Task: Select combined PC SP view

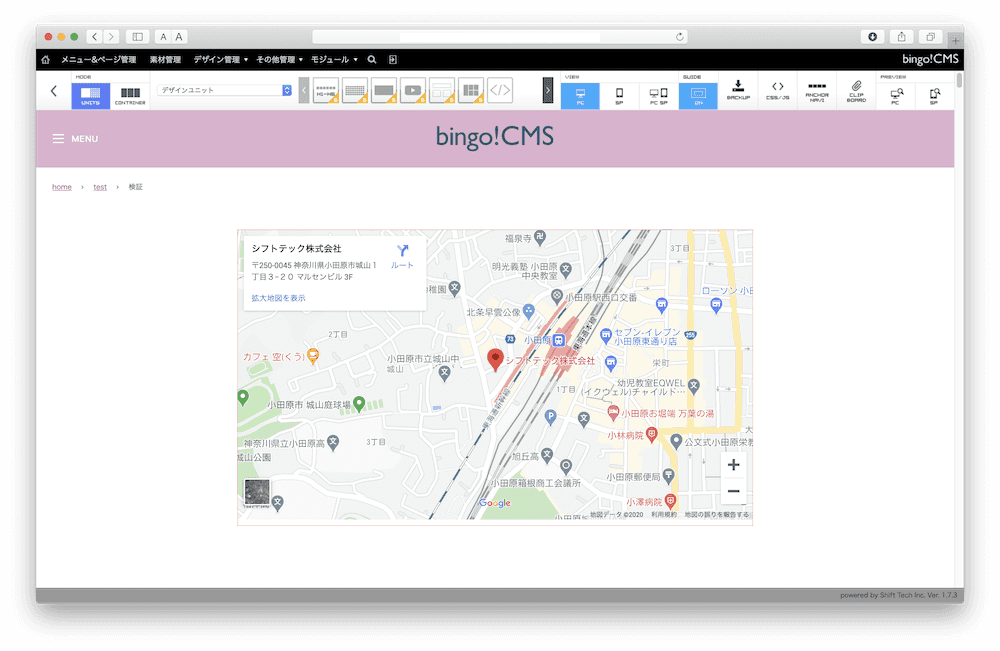Action: (x=659, y=96)
